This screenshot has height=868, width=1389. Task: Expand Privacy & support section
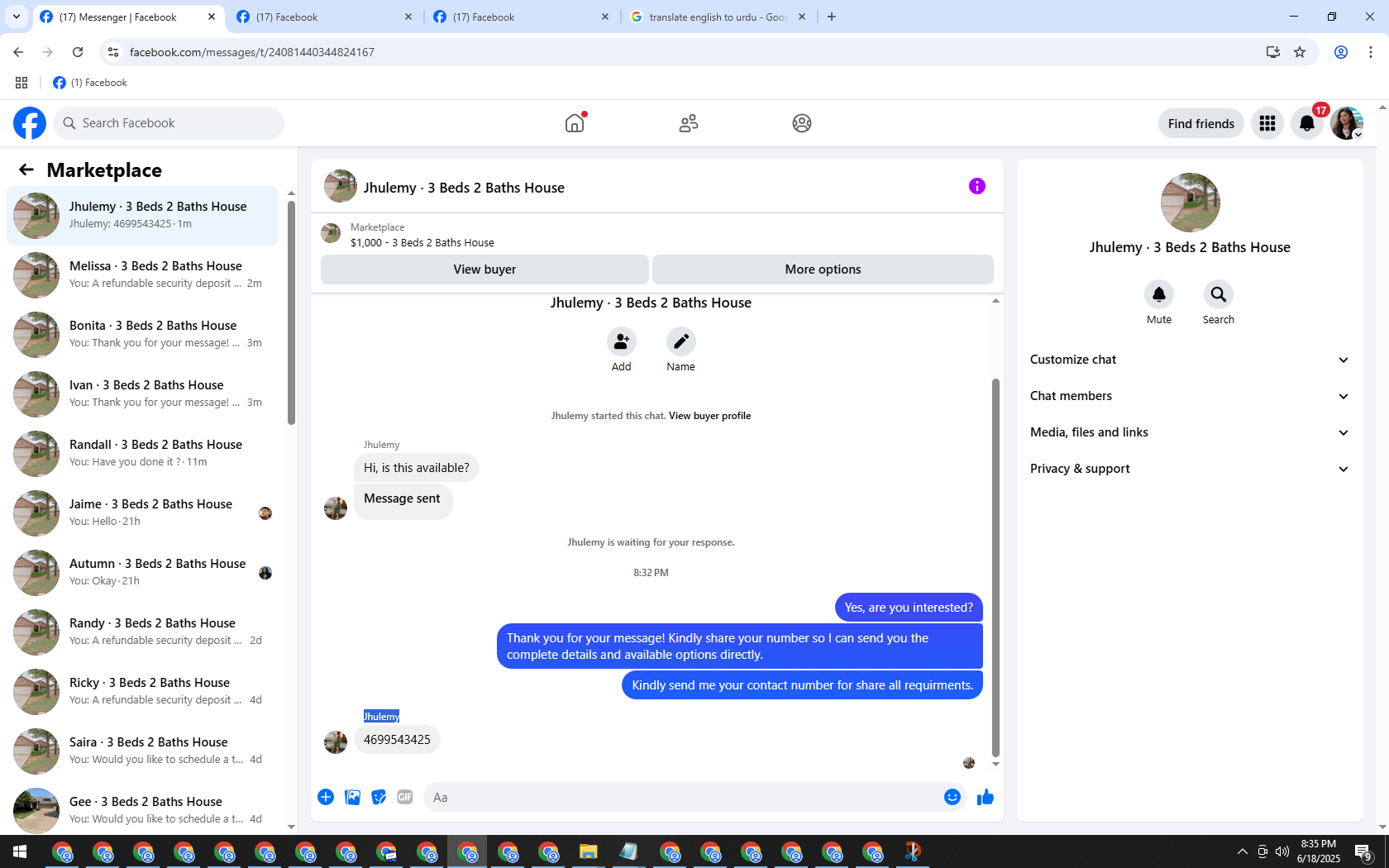point(1190,469)
